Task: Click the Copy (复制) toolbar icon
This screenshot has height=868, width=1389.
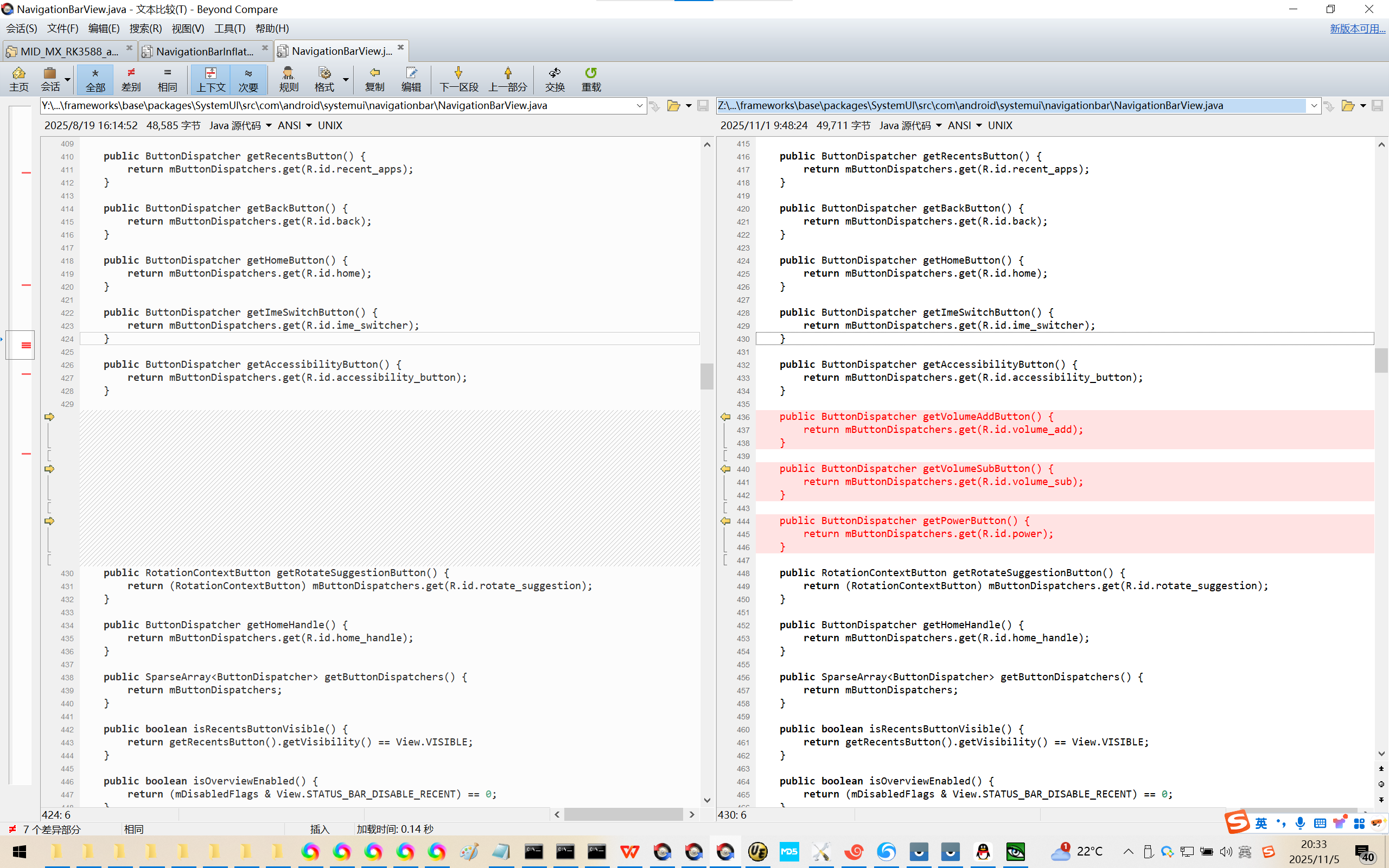Action: pyautogui.click(x=374, y=79)
